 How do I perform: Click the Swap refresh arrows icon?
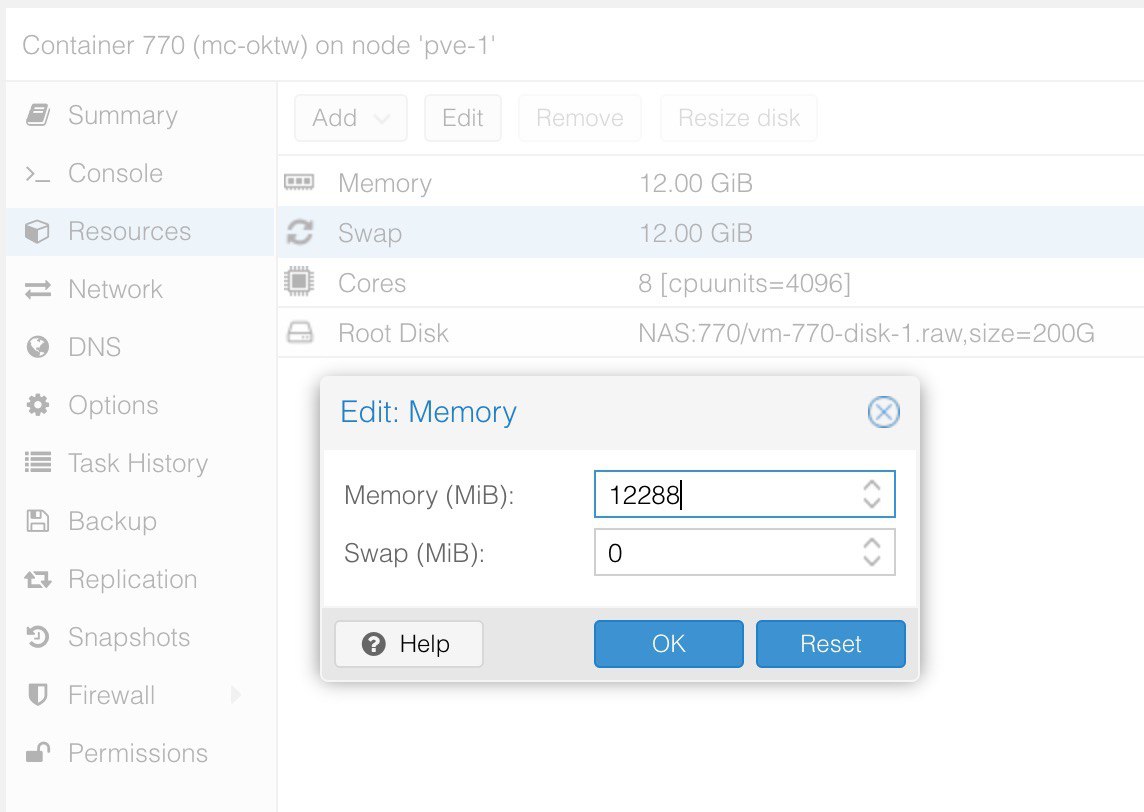point(299,232)
